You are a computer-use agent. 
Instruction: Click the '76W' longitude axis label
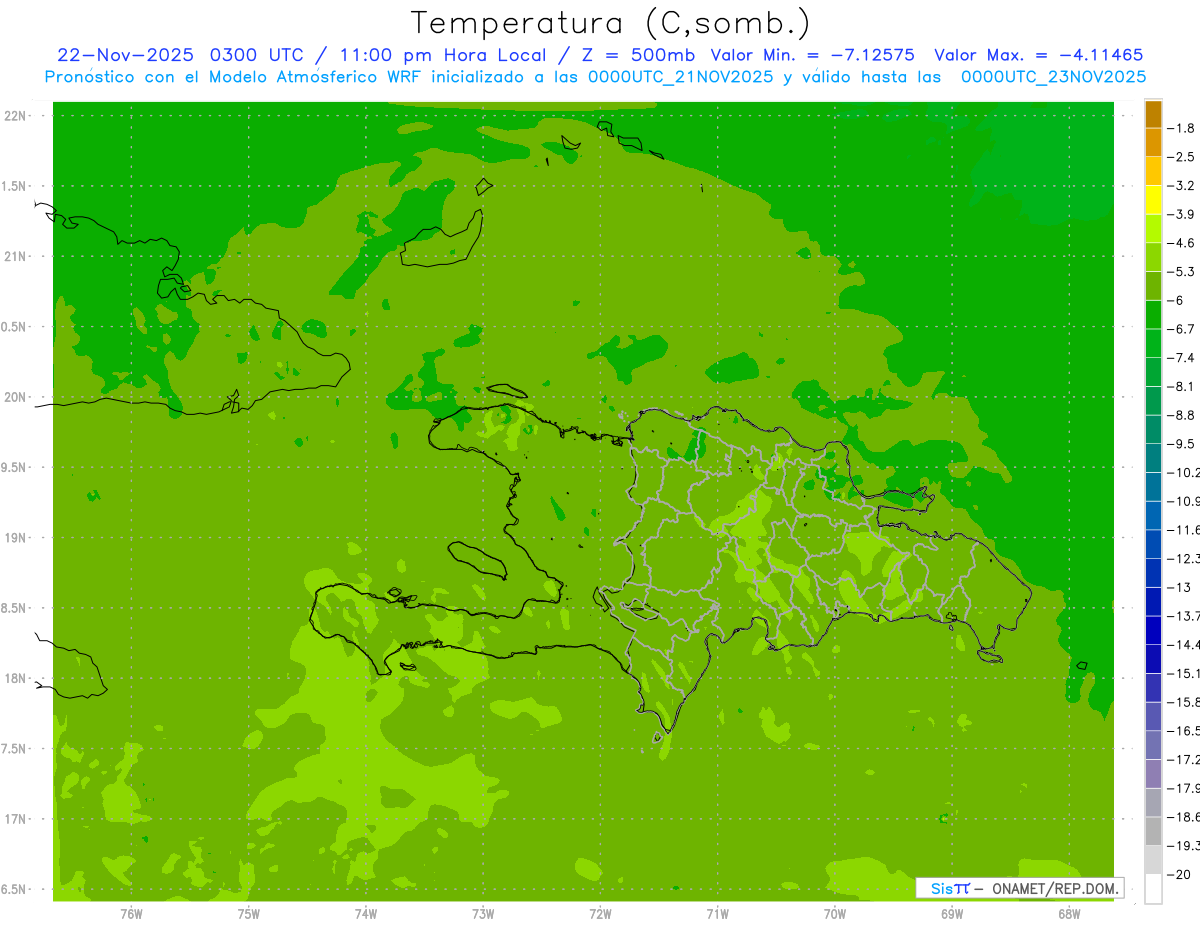[131, 913]
